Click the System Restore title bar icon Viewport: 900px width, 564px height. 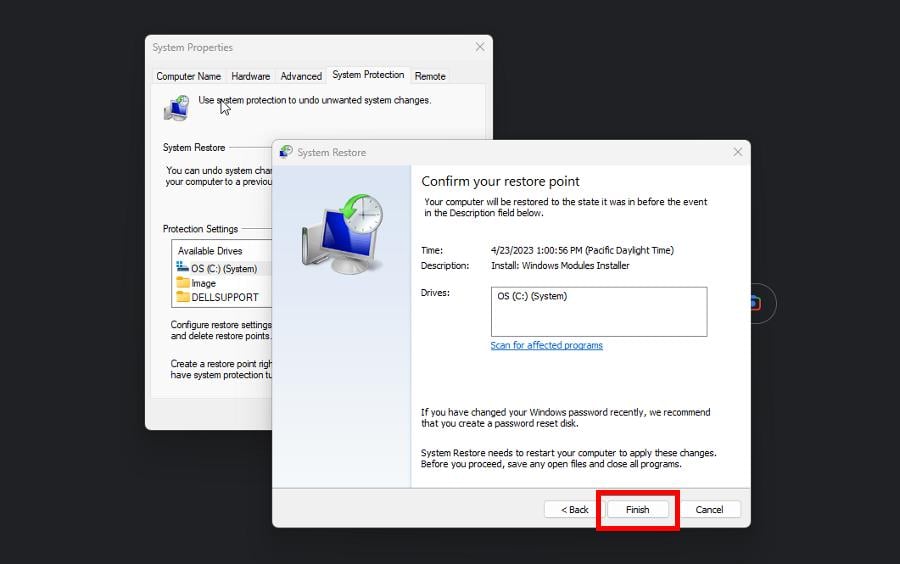pyautogui.click(x=285, y=151)
